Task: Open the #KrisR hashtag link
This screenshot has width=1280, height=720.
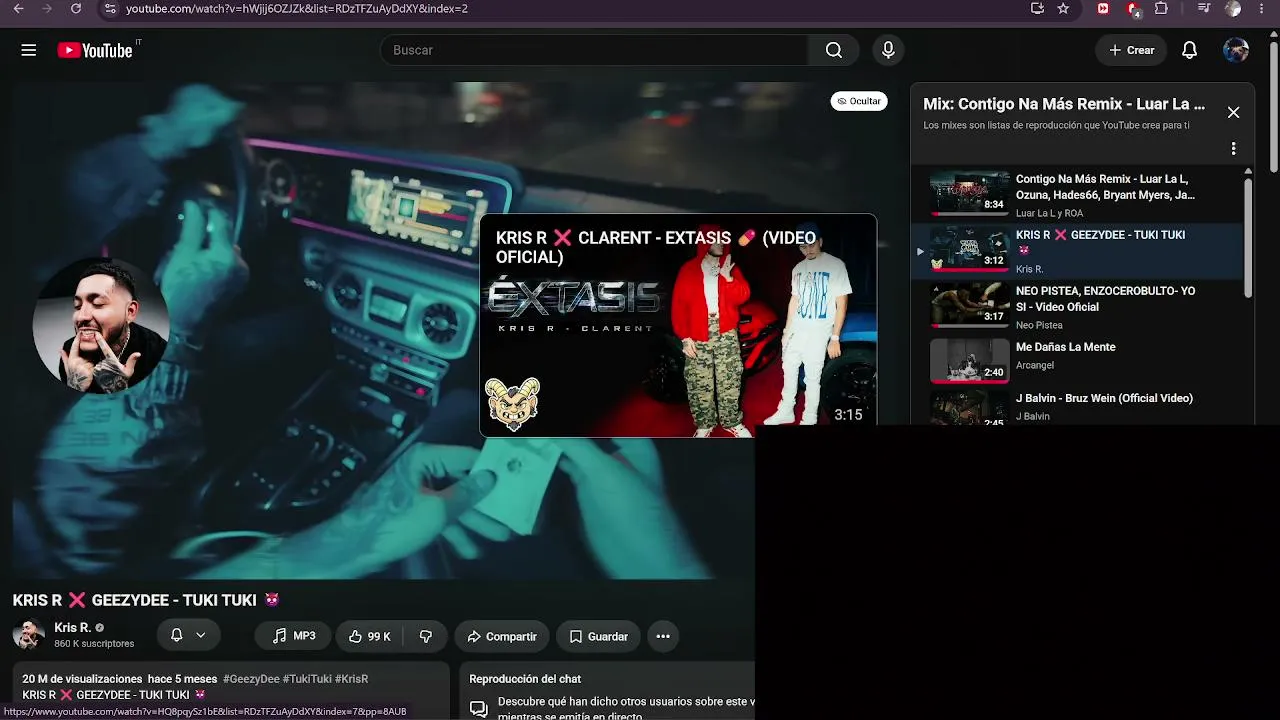Action: click(352, 679)
